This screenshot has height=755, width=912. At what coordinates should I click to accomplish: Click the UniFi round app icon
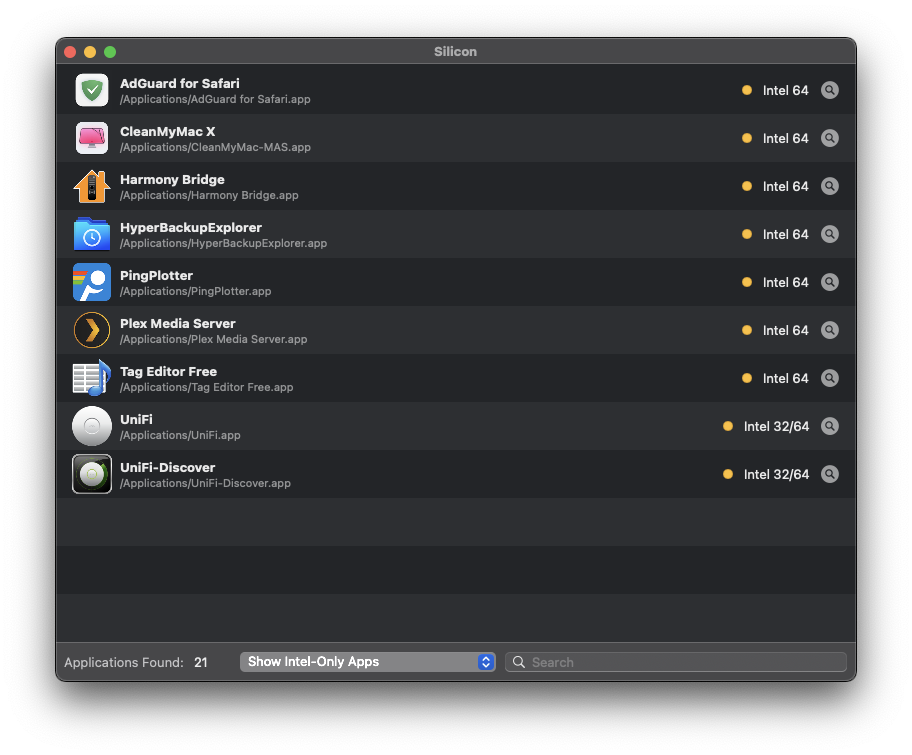coord(92,426)
